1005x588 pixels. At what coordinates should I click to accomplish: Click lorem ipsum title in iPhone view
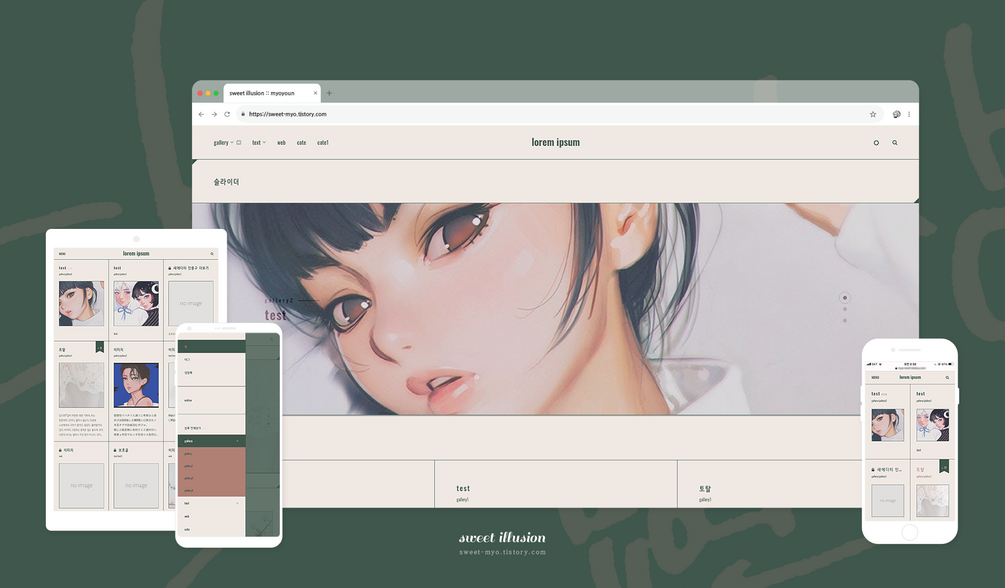[x=910, y=377]
